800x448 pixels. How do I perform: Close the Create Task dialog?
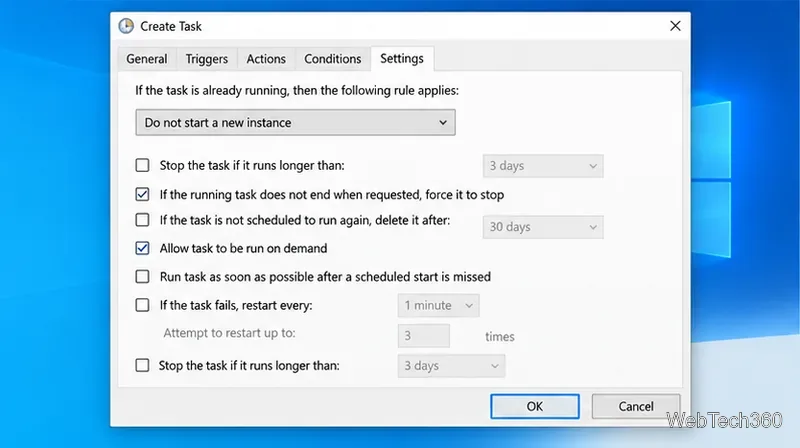(675, 26)
